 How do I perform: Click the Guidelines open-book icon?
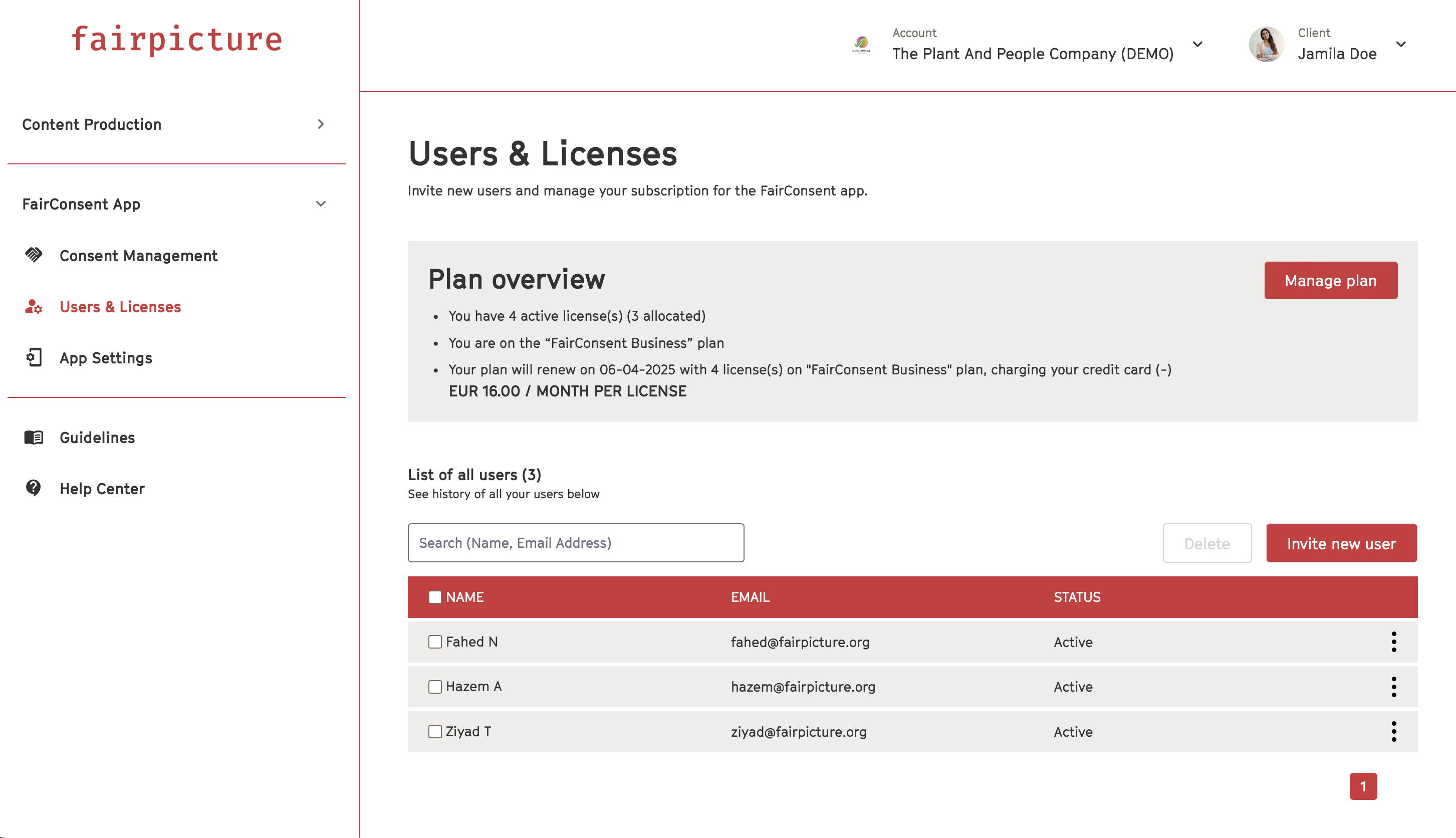[34, 438]
